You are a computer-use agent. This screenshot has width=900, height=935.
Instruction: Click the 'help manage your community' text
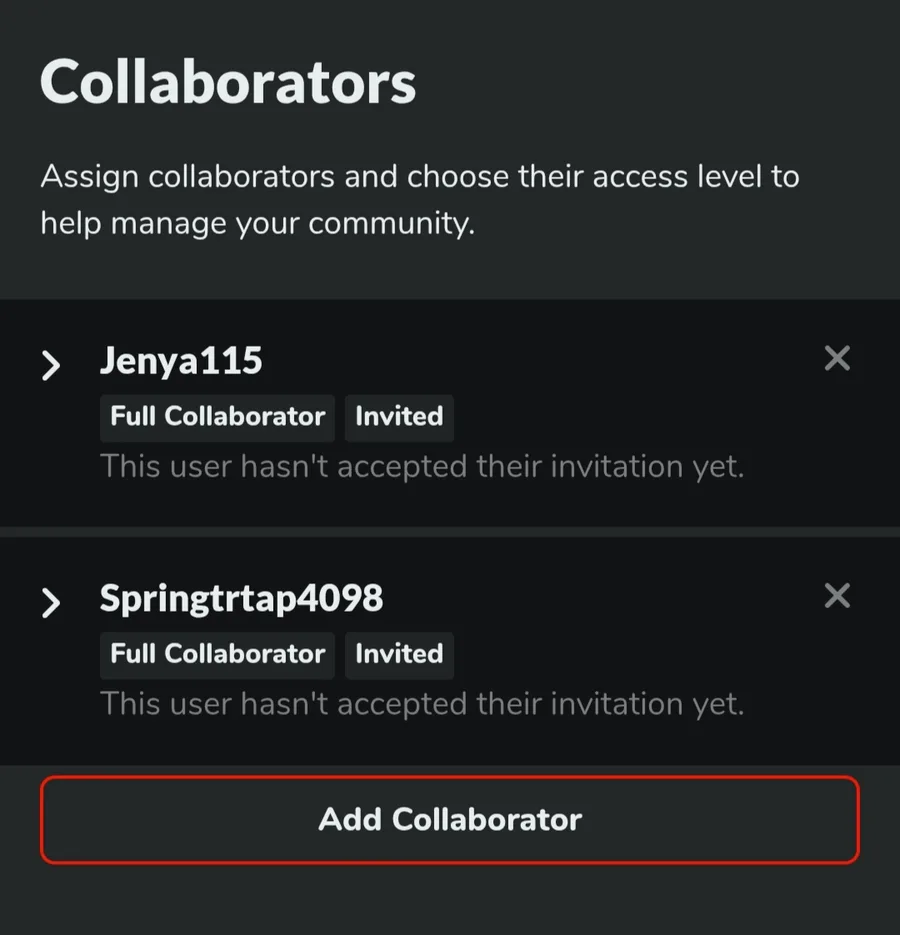click(257, 223)
